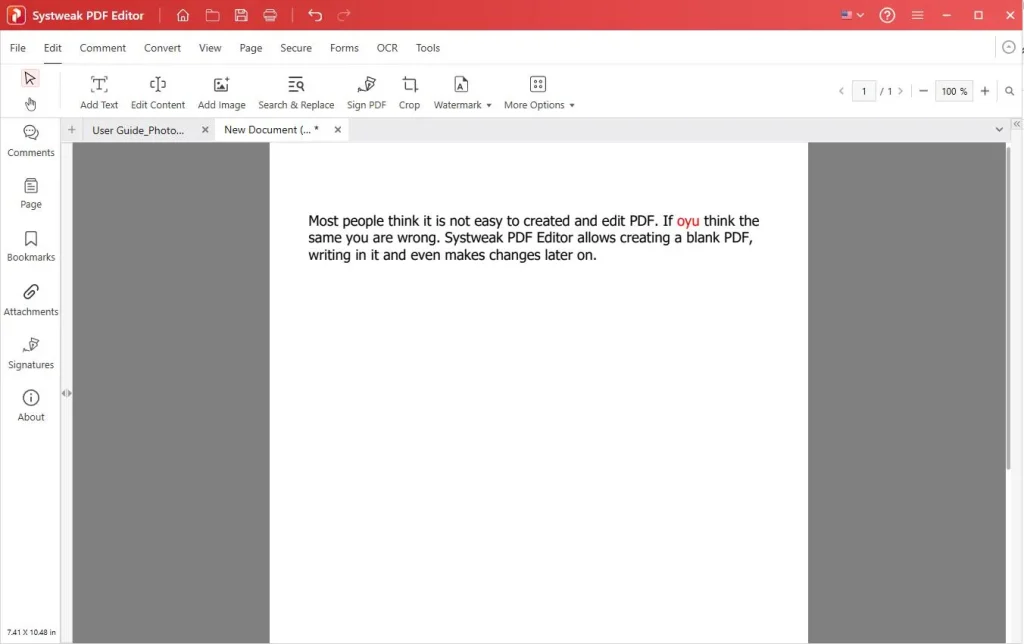Expand the tab list chevron

pyautogui.click(x=999, y=129)
